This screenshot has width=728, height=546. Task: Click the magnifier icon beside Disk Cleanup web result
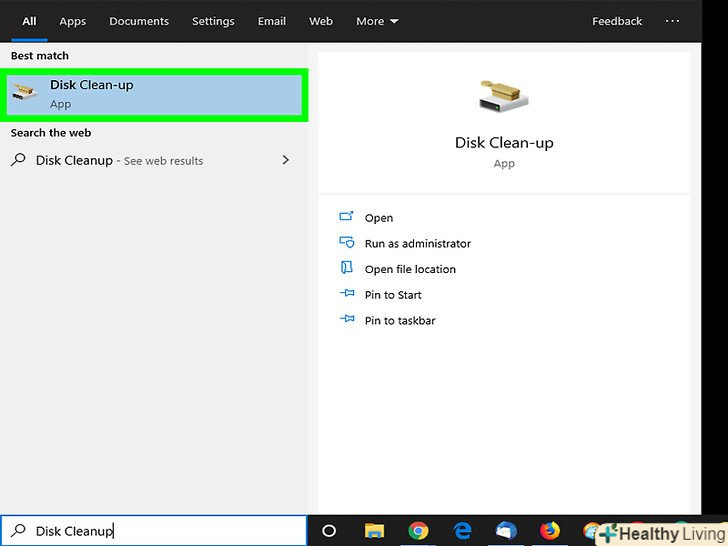click(18, 160)
